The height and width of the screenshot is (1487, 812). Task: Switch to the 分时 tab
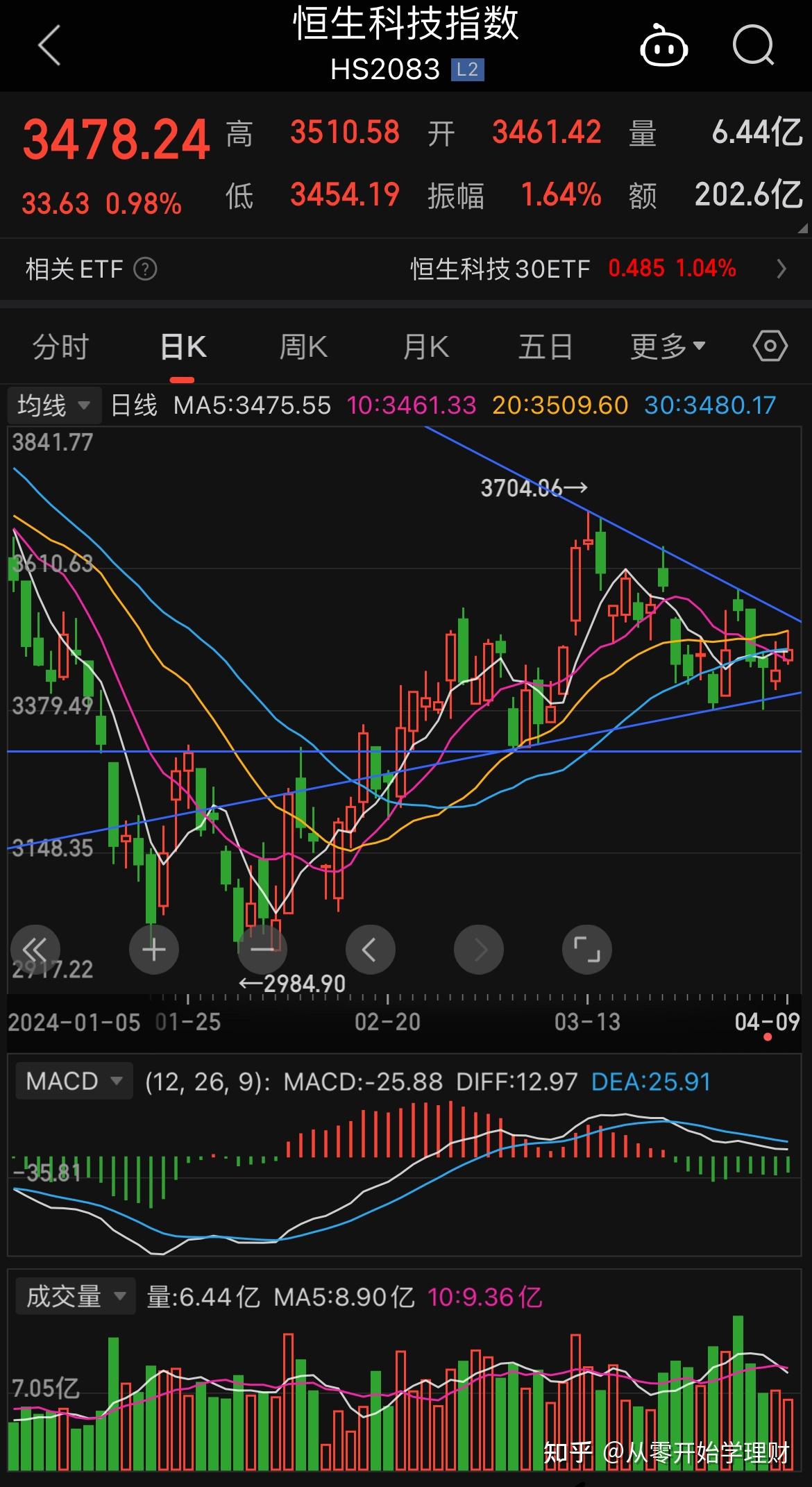tap(60, 346)
